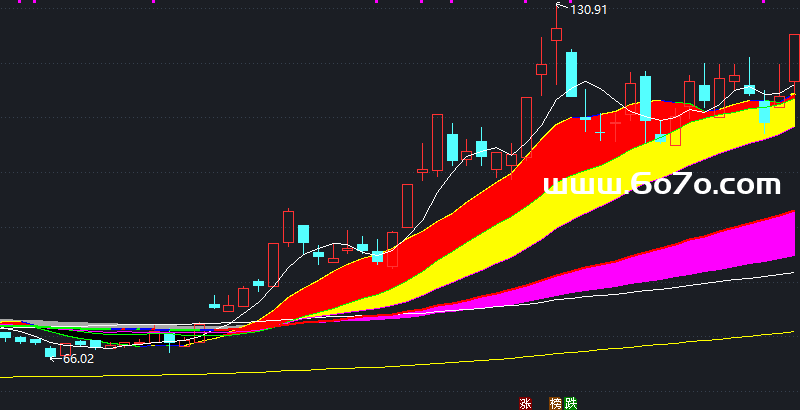Select the last red candlestick at right edge
Screen dimensions: 800x410
pos(793,60)
